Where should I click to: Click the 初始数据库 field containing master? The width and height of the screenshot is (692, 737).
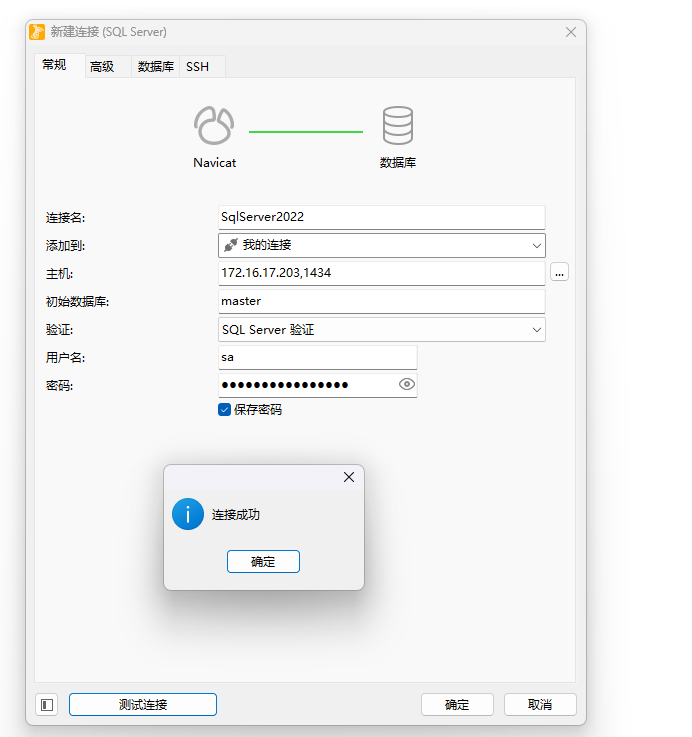pos(382,301)
